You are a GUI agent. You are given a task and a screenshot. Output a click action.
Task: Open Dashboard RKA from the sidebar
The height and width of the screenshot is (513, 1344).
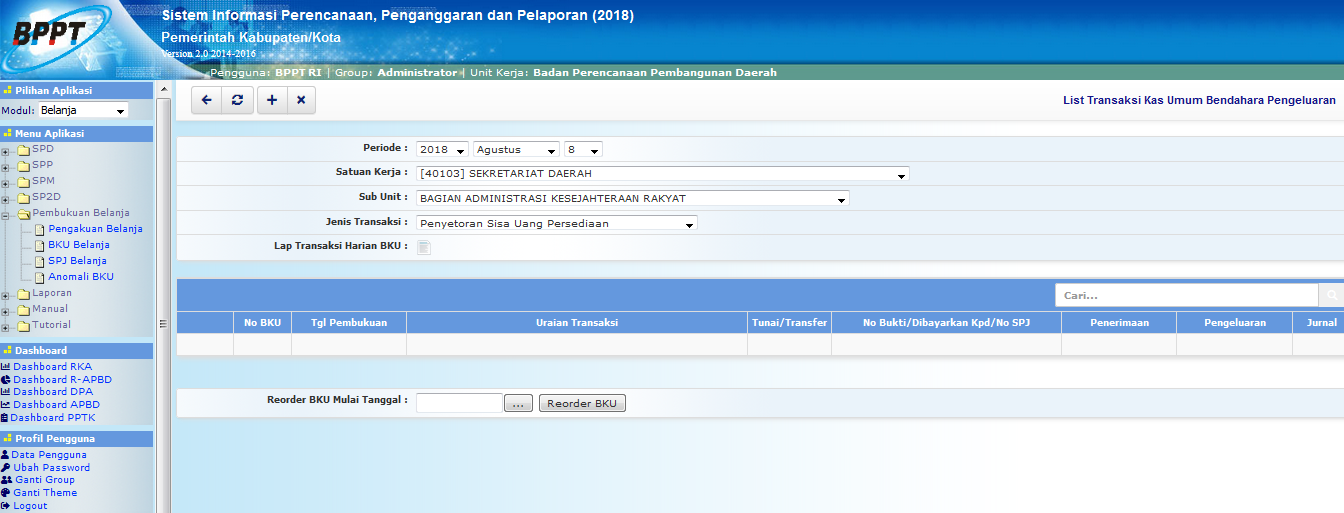[52, 367]
